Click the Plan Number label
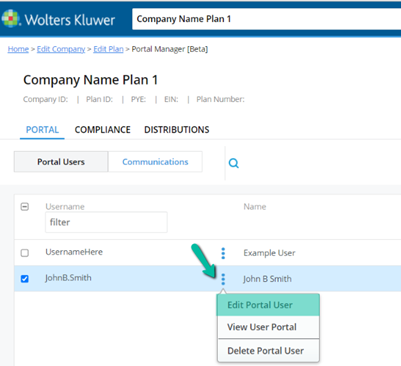Image resolution: width=401 pixels, height=366 pixels. 220,99
